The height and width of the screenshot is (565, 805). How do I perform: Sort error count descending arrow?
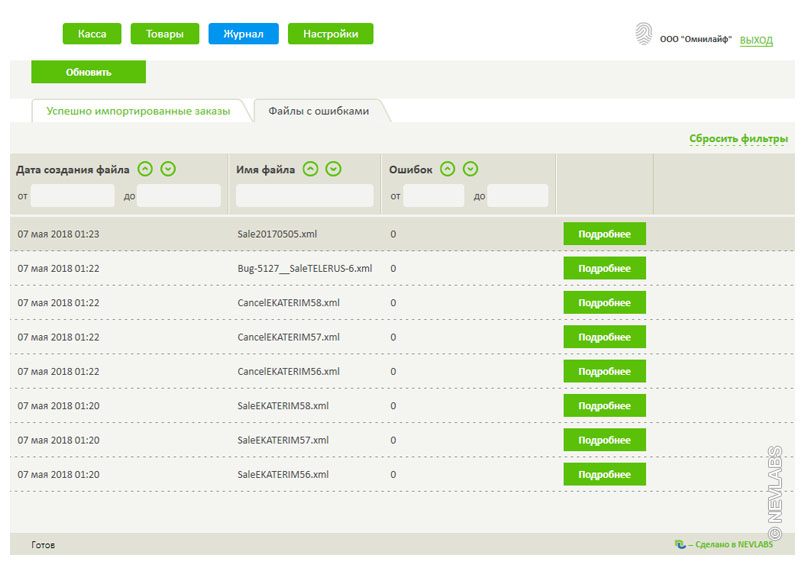click(x=471, y=169)
